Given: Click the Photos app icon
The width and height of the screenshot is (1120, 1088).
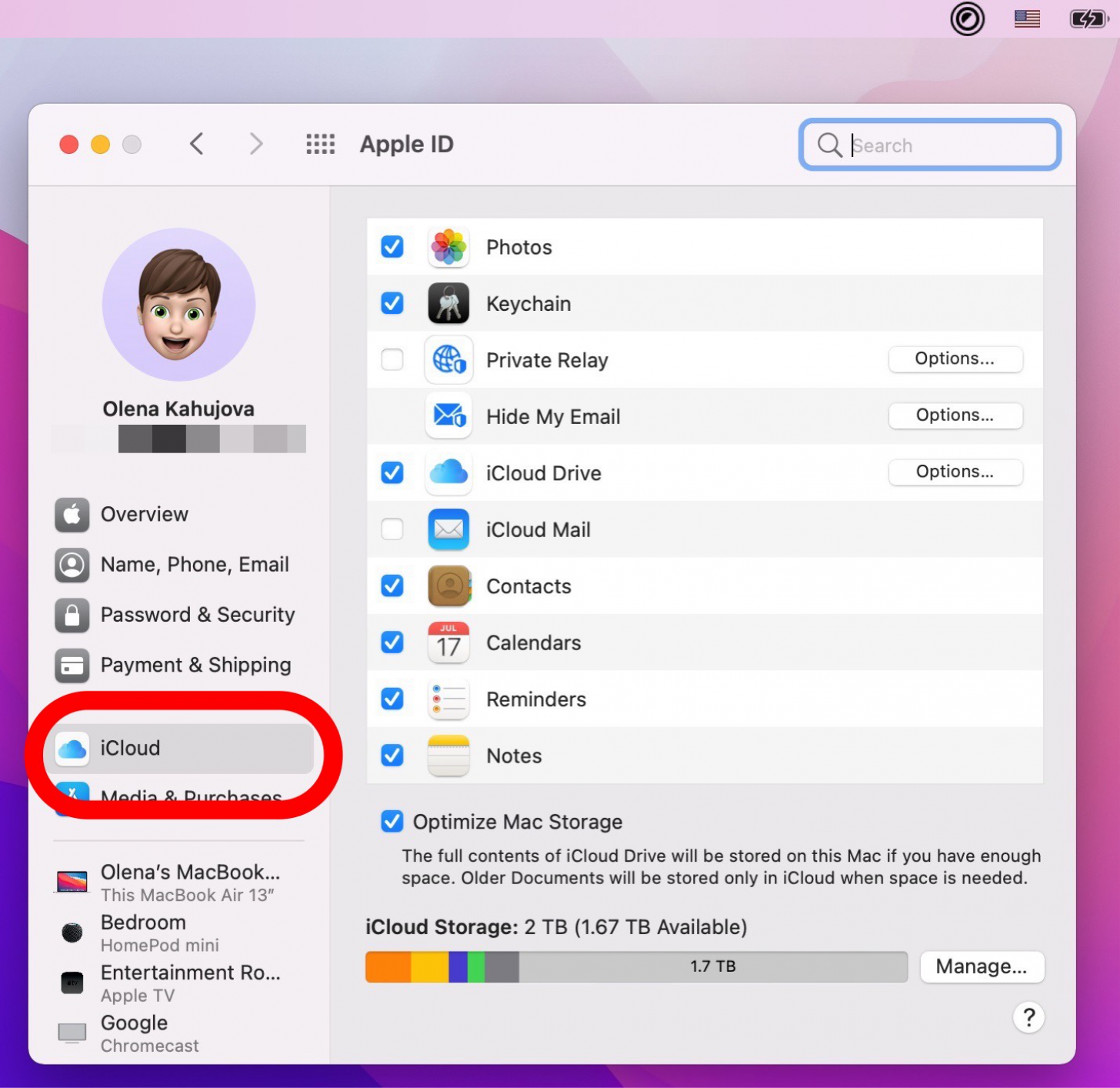Looking at the screenshot, I should pos(448,247).
